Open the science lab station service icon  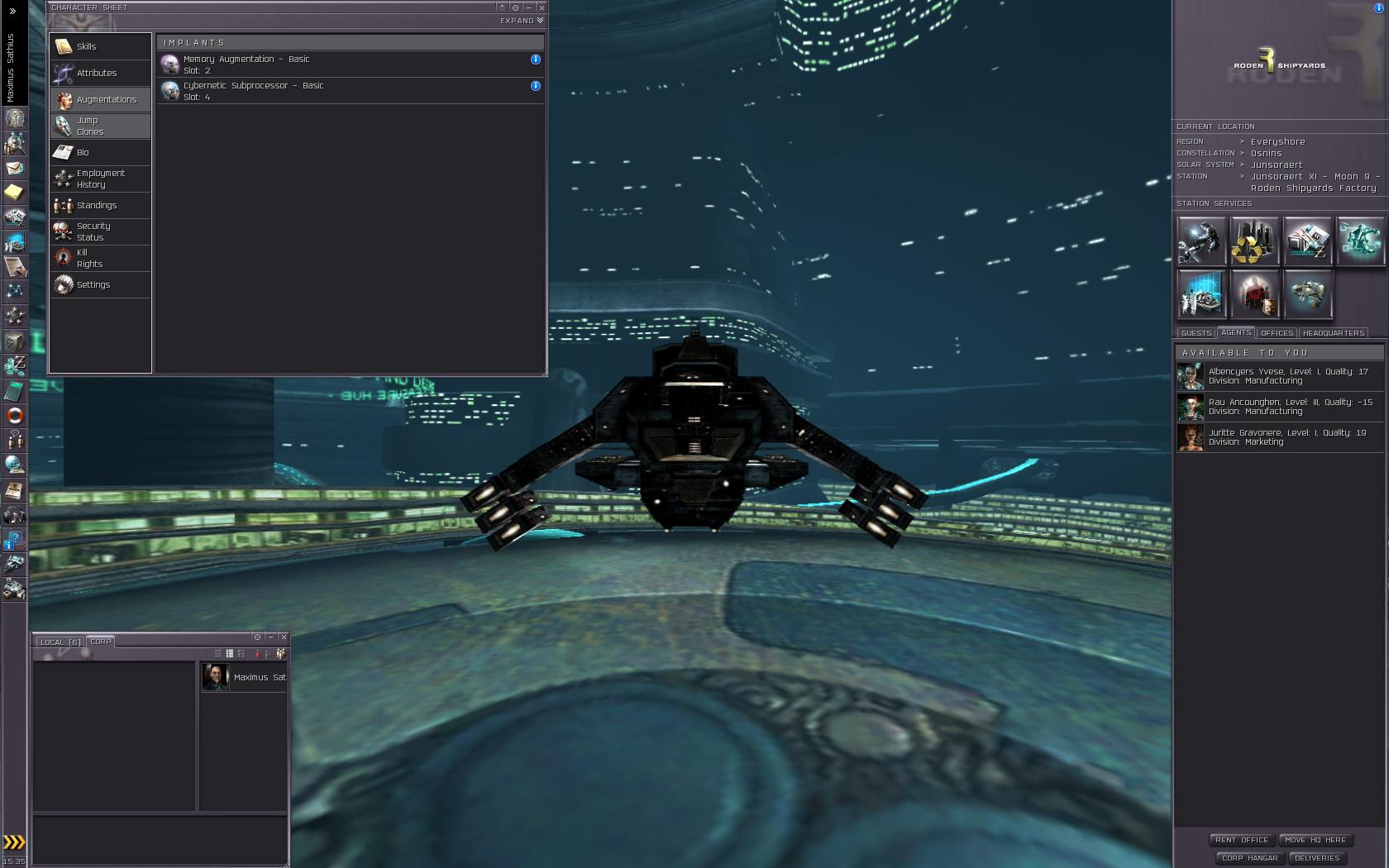click(1201, 294)
